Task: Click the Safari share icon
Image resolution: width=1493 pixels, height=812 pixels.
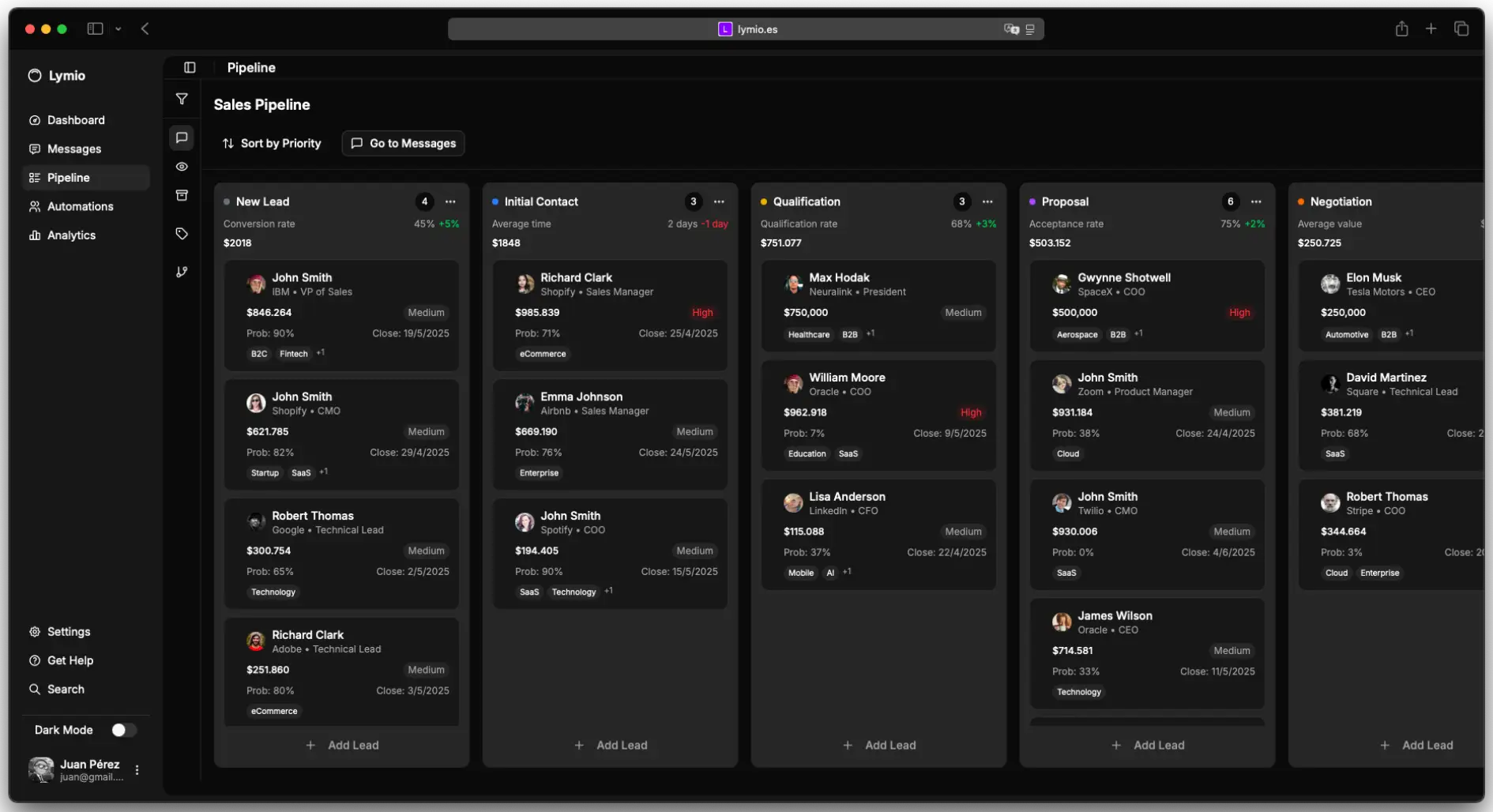Action: tap(1401, 29)
